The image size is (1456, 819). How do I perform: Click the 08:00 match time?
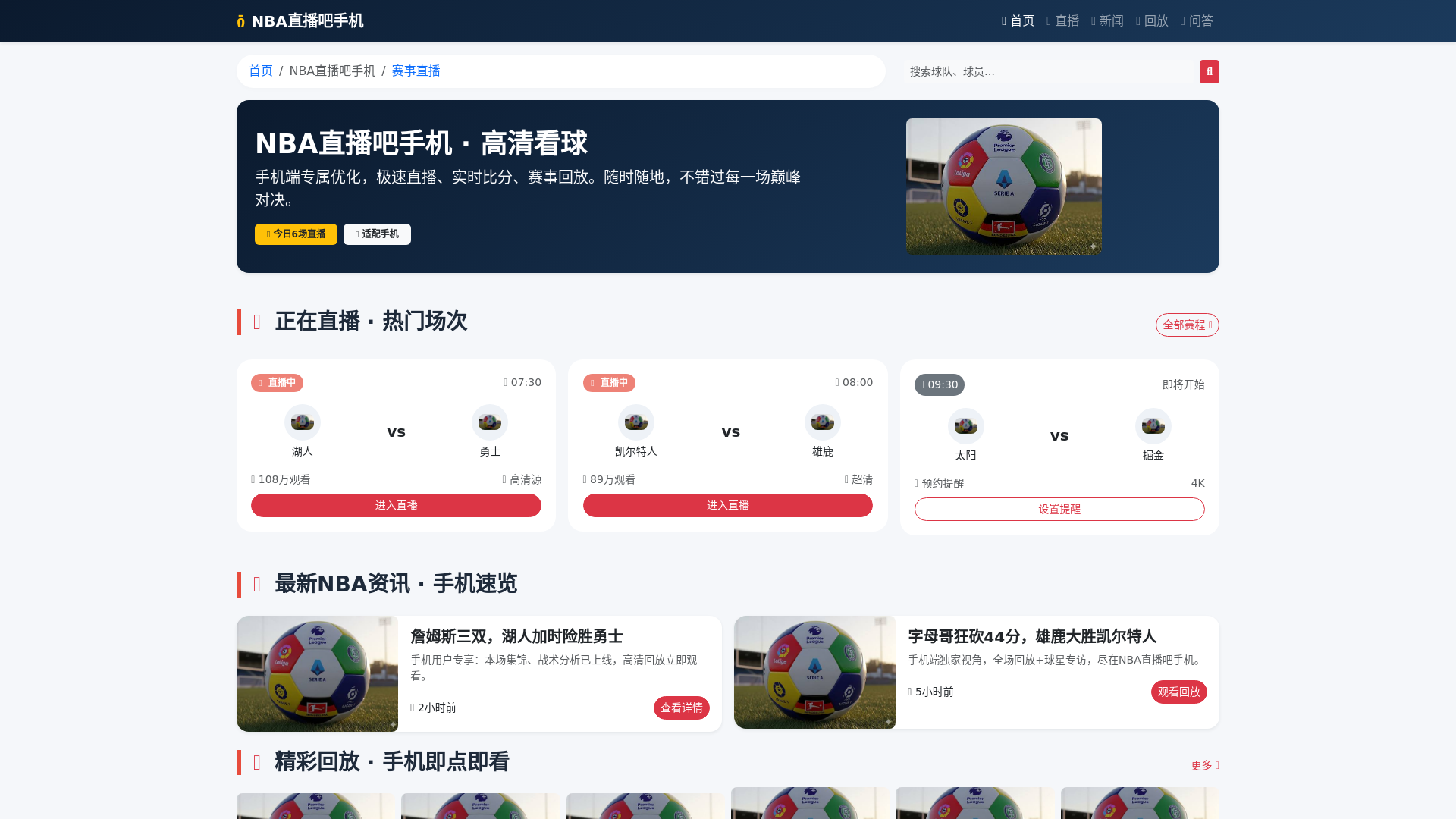(854, 383)
